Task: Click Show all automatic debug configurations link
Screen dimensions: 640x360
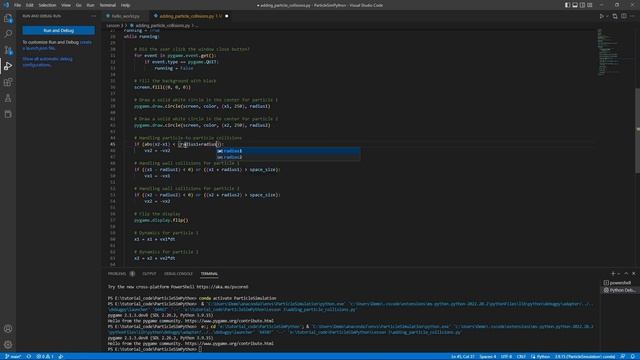Action: (x=47, y=62)
